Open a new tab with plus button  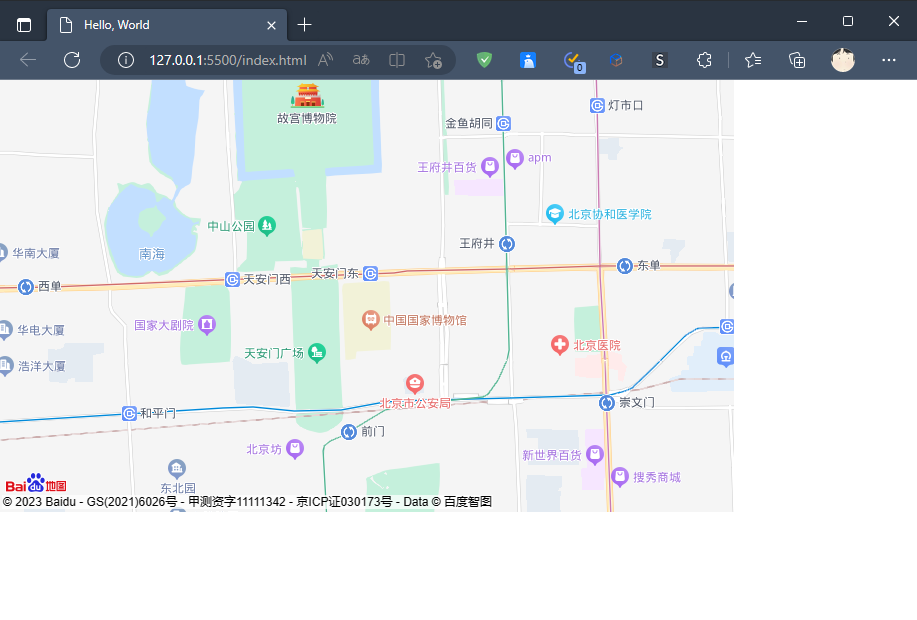(x=304, y=25)
